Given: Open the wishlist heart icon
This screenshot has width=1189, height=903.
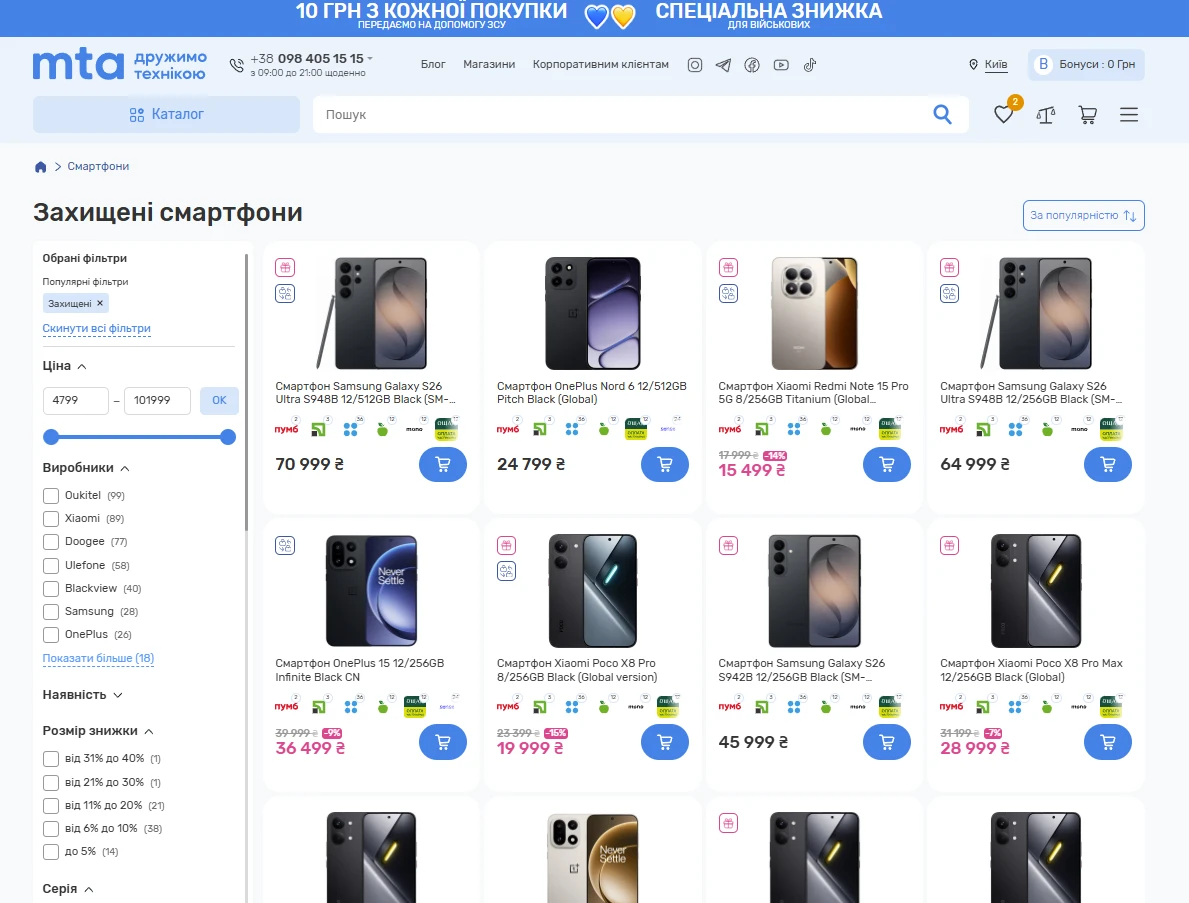Looking at the screenshot, I should (x=1003, y=114).
